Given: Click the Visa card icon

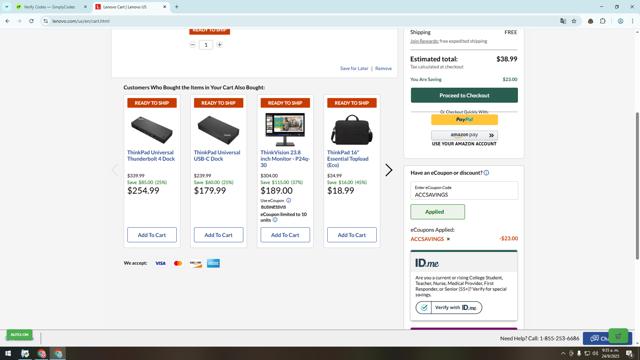Looking at the screenshot, I should [x=160, y=263].
